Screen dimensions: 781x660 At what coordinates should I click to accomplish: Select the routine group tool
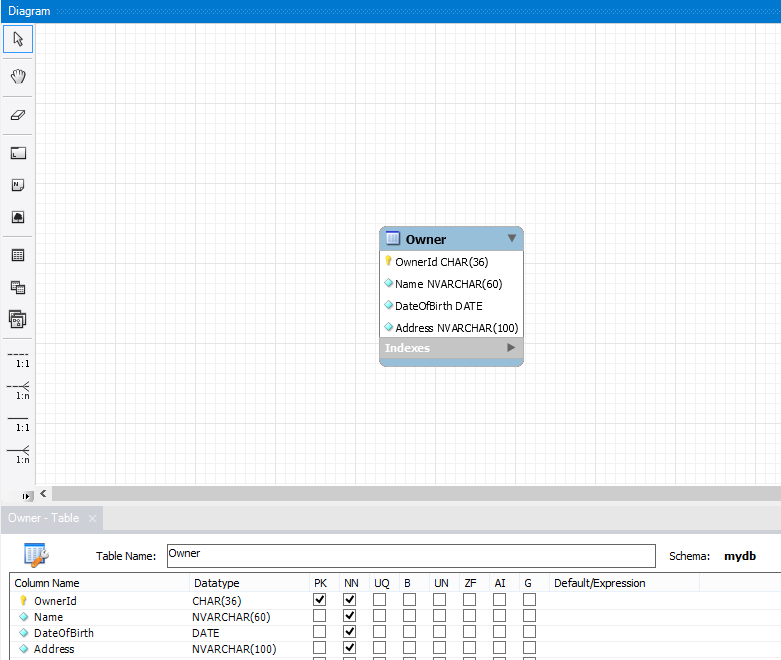pos(18,319)
